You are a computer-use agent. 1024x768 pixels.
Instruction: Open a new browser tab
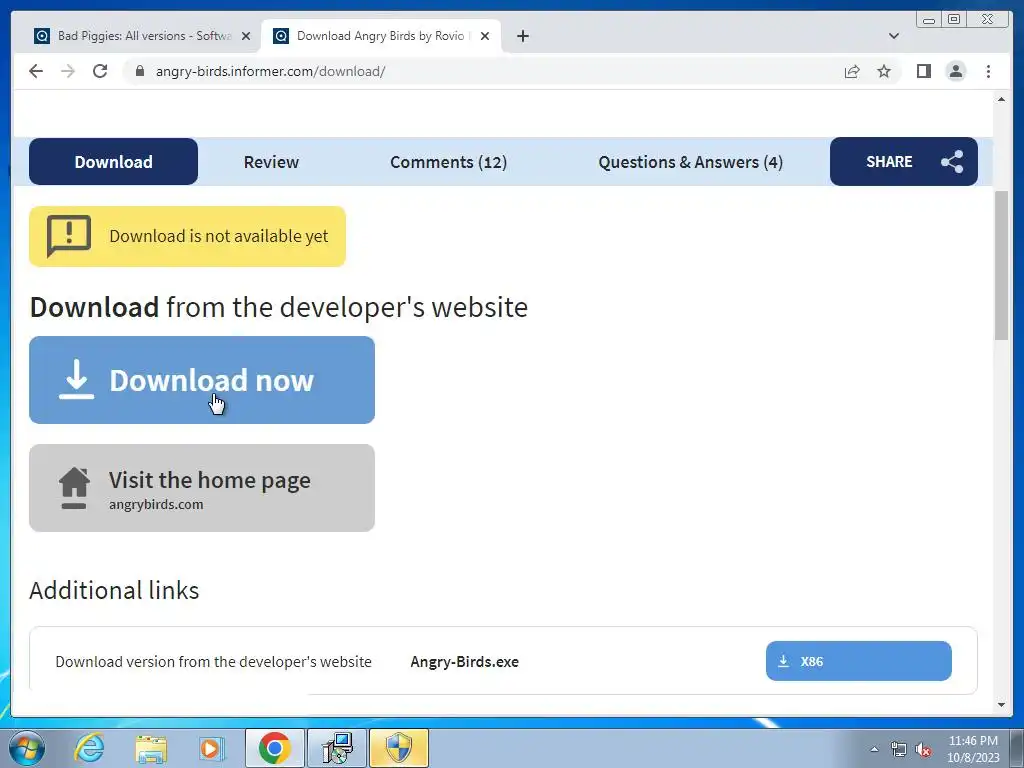[522, 36]
